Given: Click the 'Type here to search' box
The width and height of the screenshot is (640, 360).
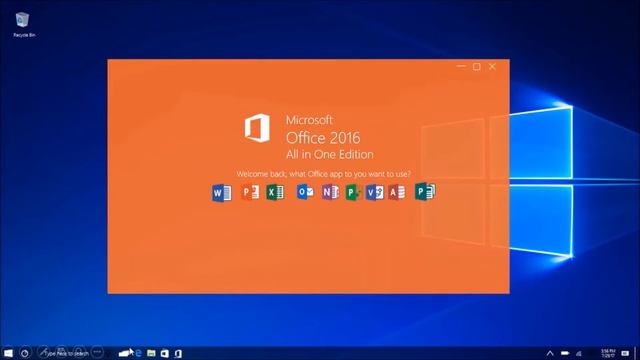Looking at the screenshot, I should 67,353.
